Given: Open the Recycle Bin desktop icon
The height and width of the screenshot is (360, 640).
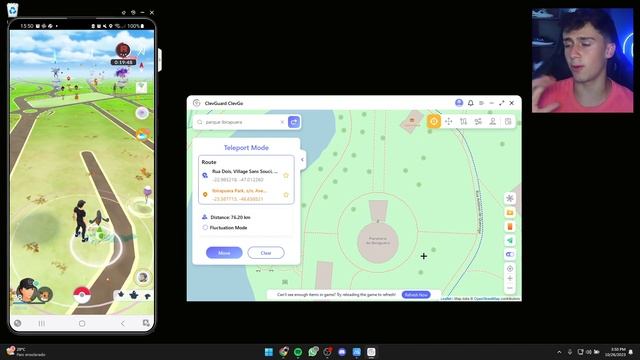Looking at the screenshot, I should click(x=13, y=10).
